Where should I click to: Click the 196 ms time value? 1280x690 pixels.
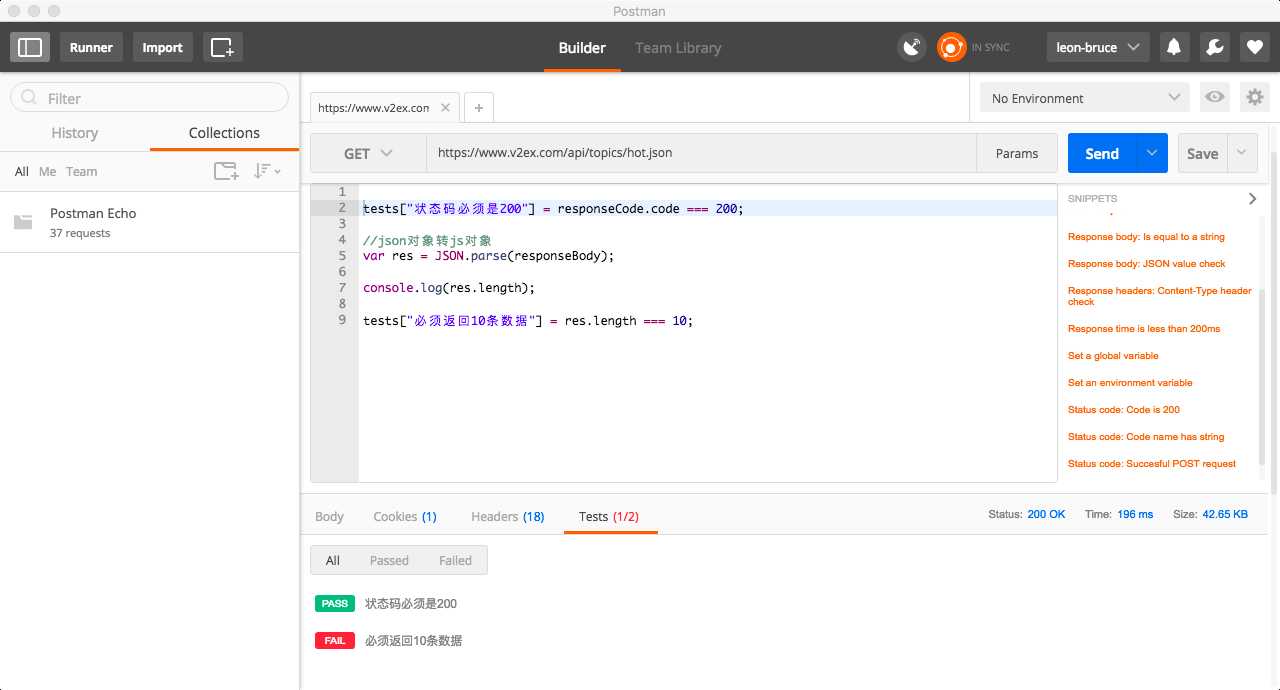tap(1134, 514)
